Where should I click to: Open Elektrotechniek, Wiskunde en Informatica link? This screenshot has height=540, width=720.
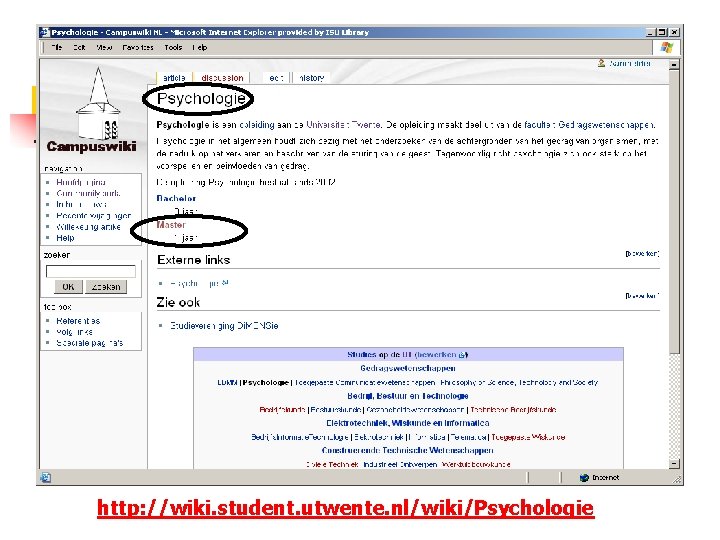tap(408, 423)
